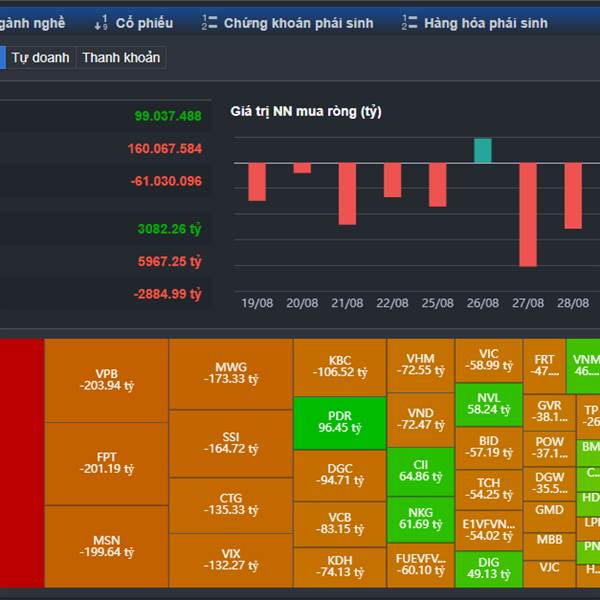The width and height of the screenshot is (600, 600).
Task: Click the MWG treemap tile
Action: [x=231, y=374]
